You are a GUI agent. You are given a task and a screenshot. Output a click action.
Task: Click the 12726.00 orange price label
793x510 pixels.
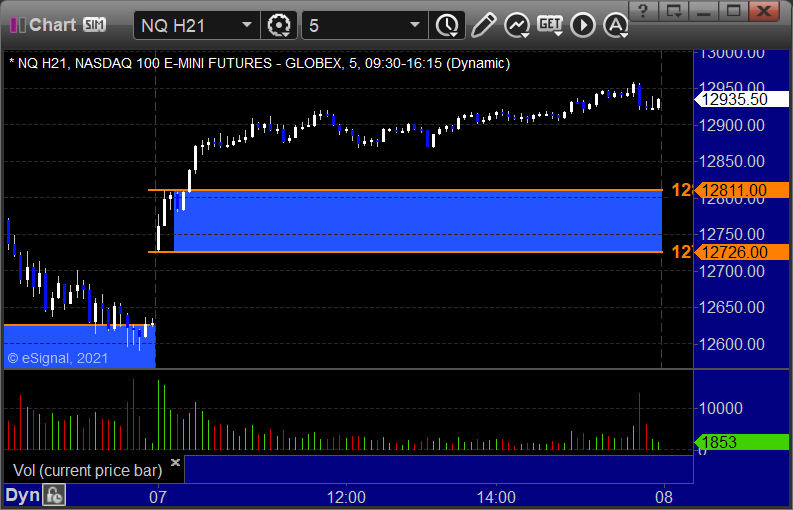tap(742, 252)
